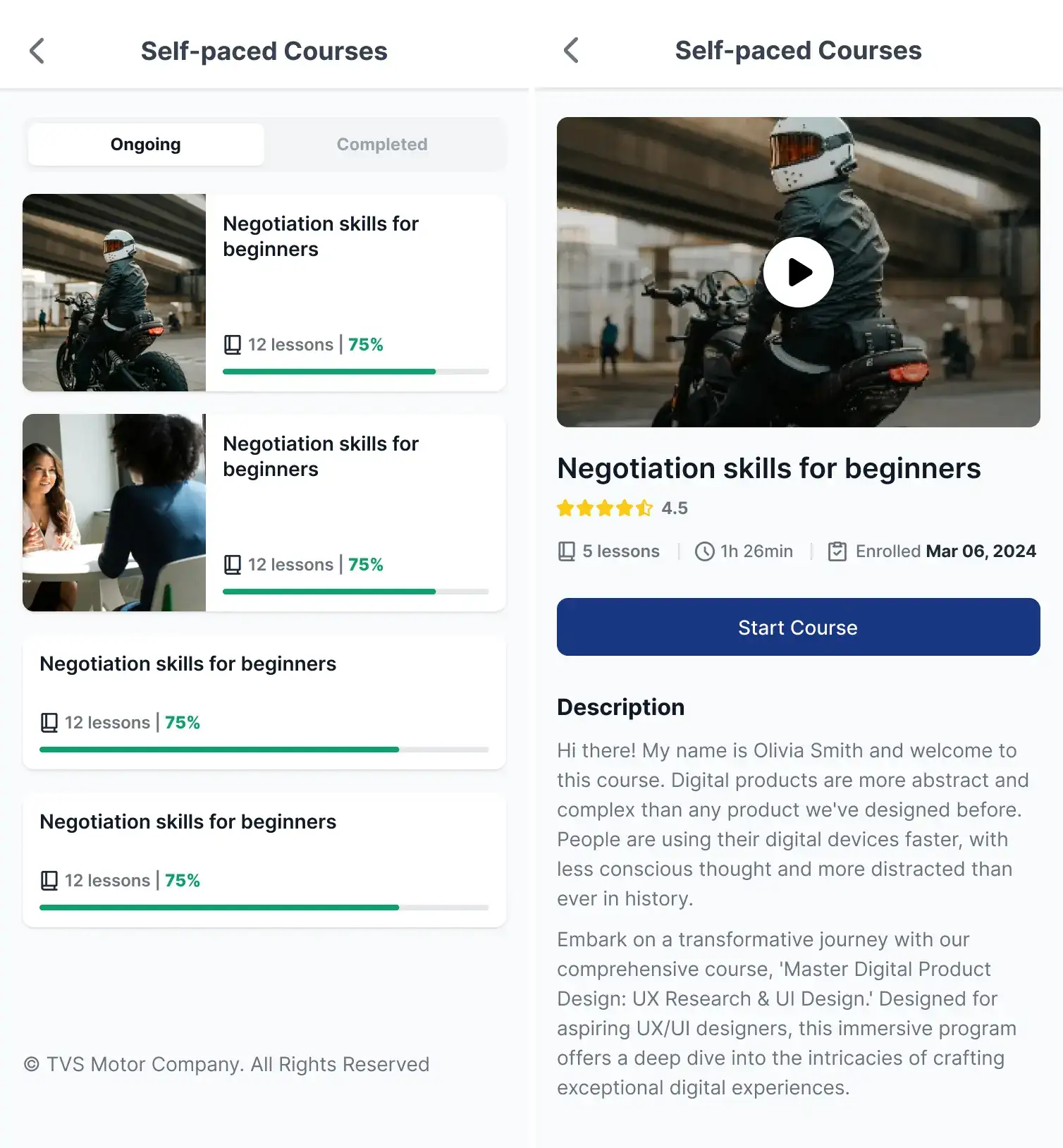Switch to the Completed tab
The height and width of the screenshot is (1148, 1063).
tap(382, 145)
